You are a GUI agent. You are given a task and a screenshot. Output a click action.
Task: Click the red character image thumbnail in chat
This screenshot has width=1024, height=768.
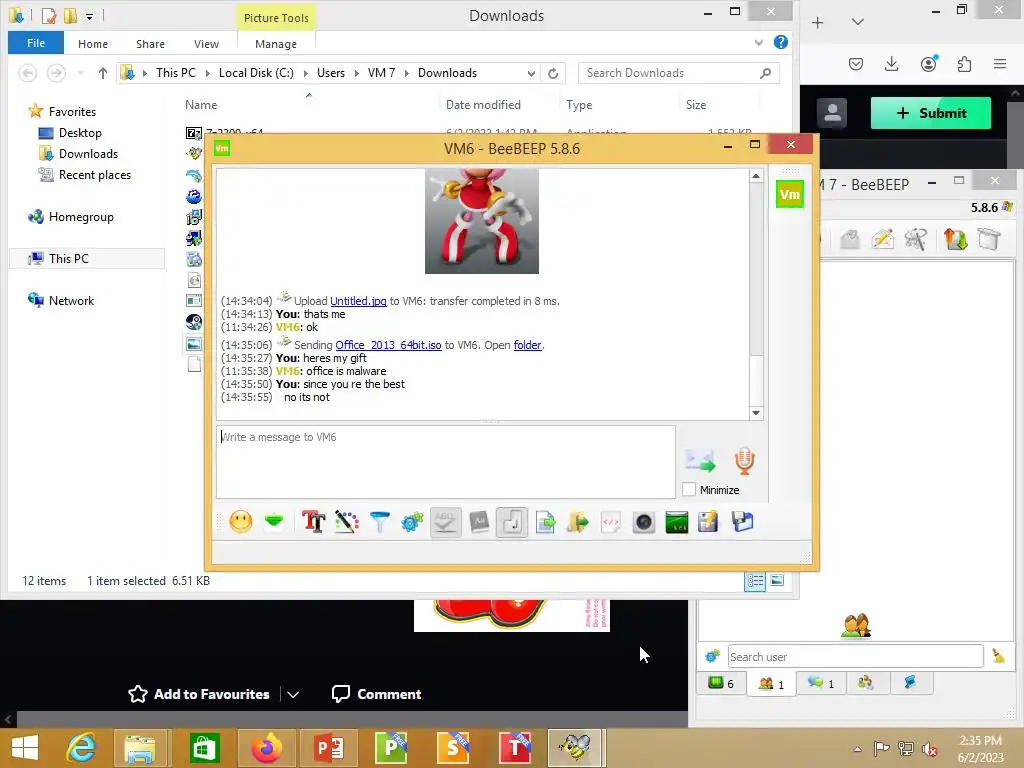coord(482,221)
